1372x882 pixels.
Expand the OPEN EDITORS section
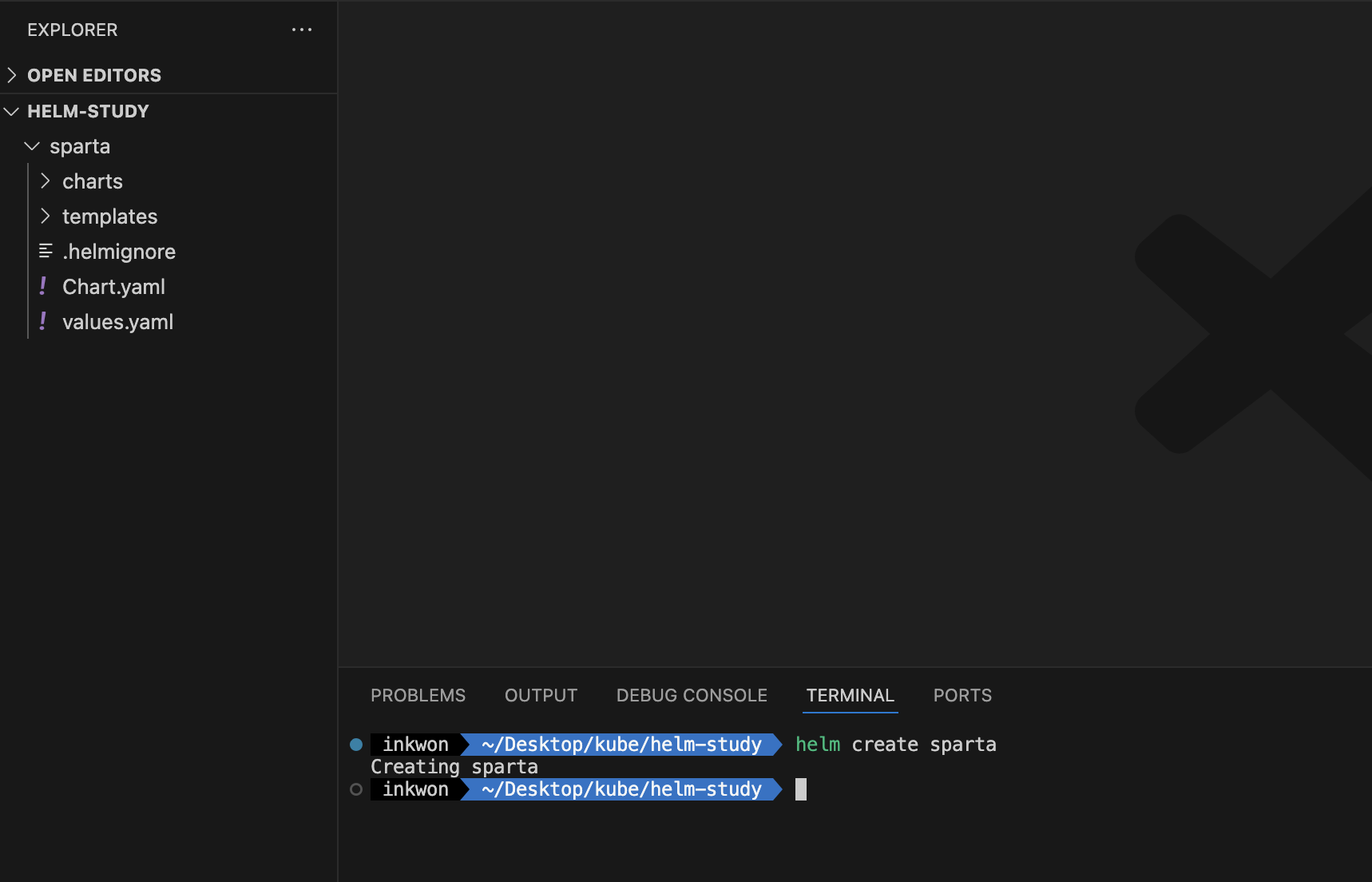click(x=12, y=75)
